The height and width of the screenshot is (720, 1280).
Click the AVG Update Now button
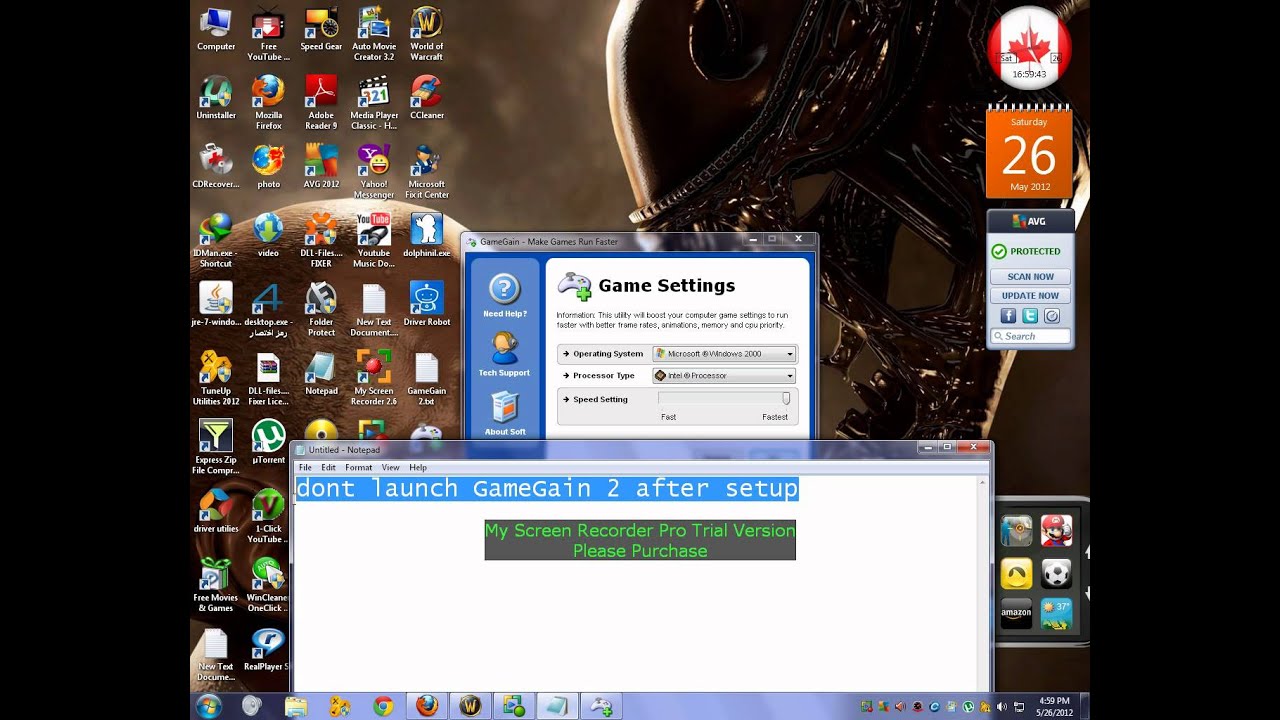(x=1030, y=296)
